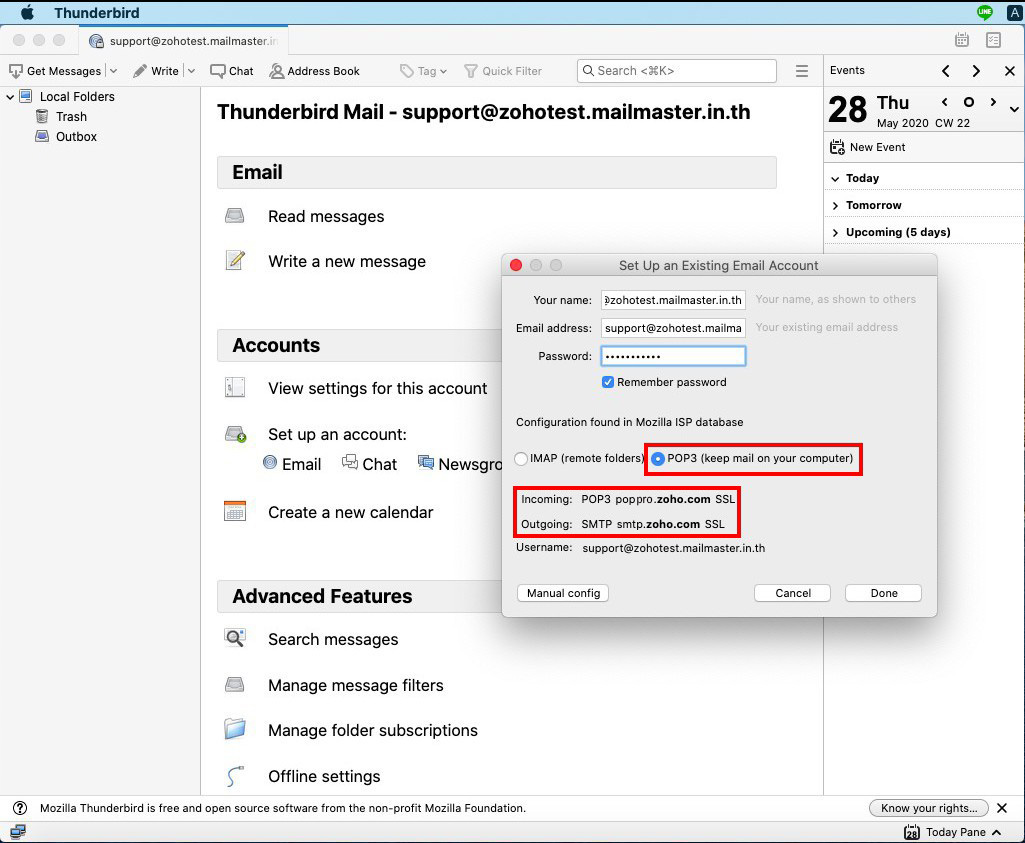This screenshot has width=1025, height=843.
Task: Click the Manual config button
Action: [x=563, y=593]
